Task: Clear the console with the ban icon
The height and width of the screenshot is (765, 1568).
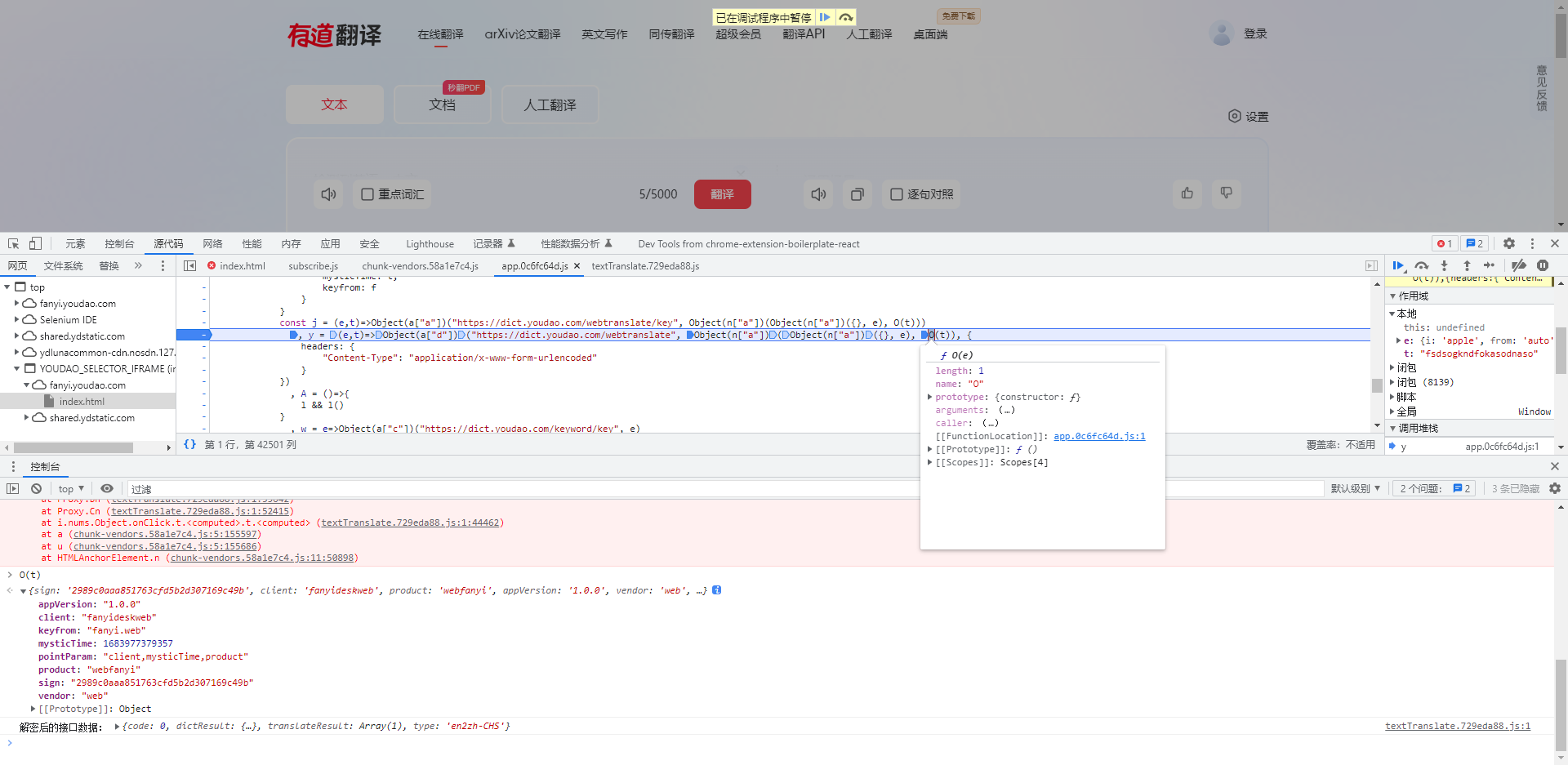Action: [36, 488]
